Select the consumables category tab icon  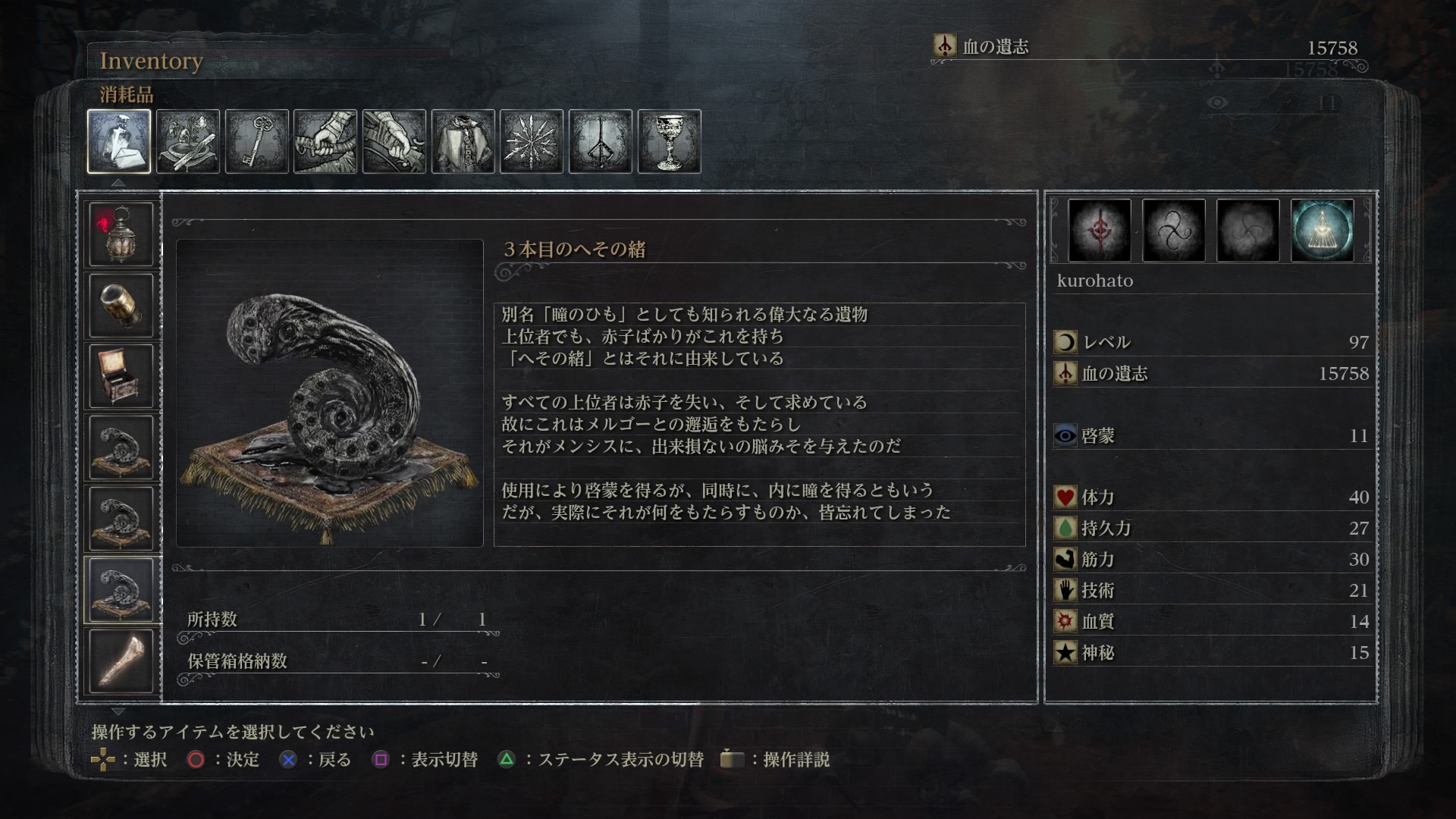119,141
